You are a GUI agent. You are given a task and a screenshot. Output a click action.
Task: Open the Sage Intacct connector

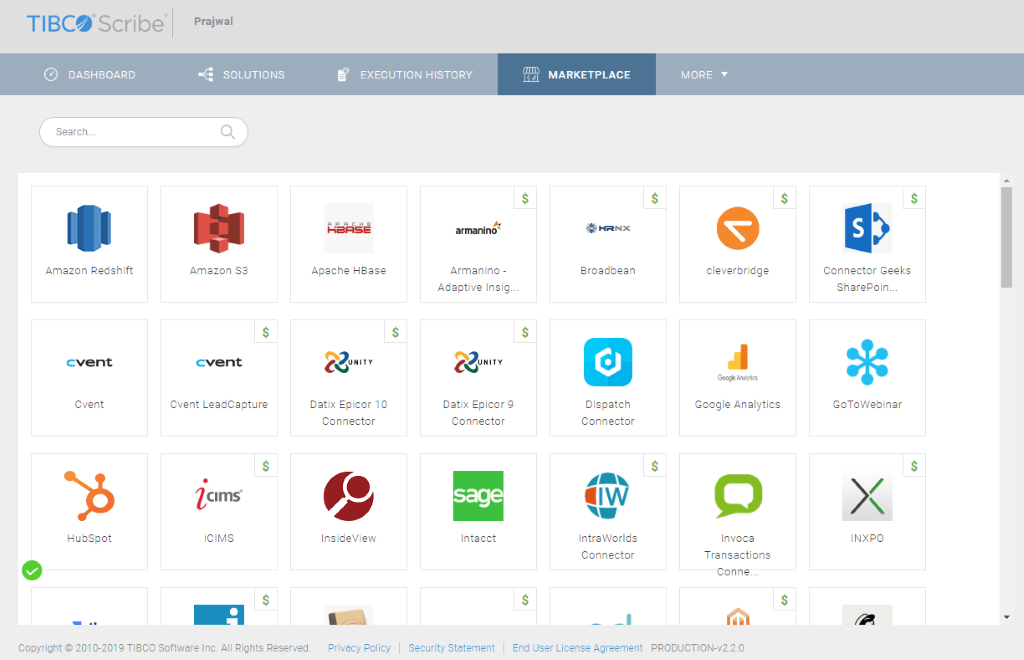click(478, 512)
